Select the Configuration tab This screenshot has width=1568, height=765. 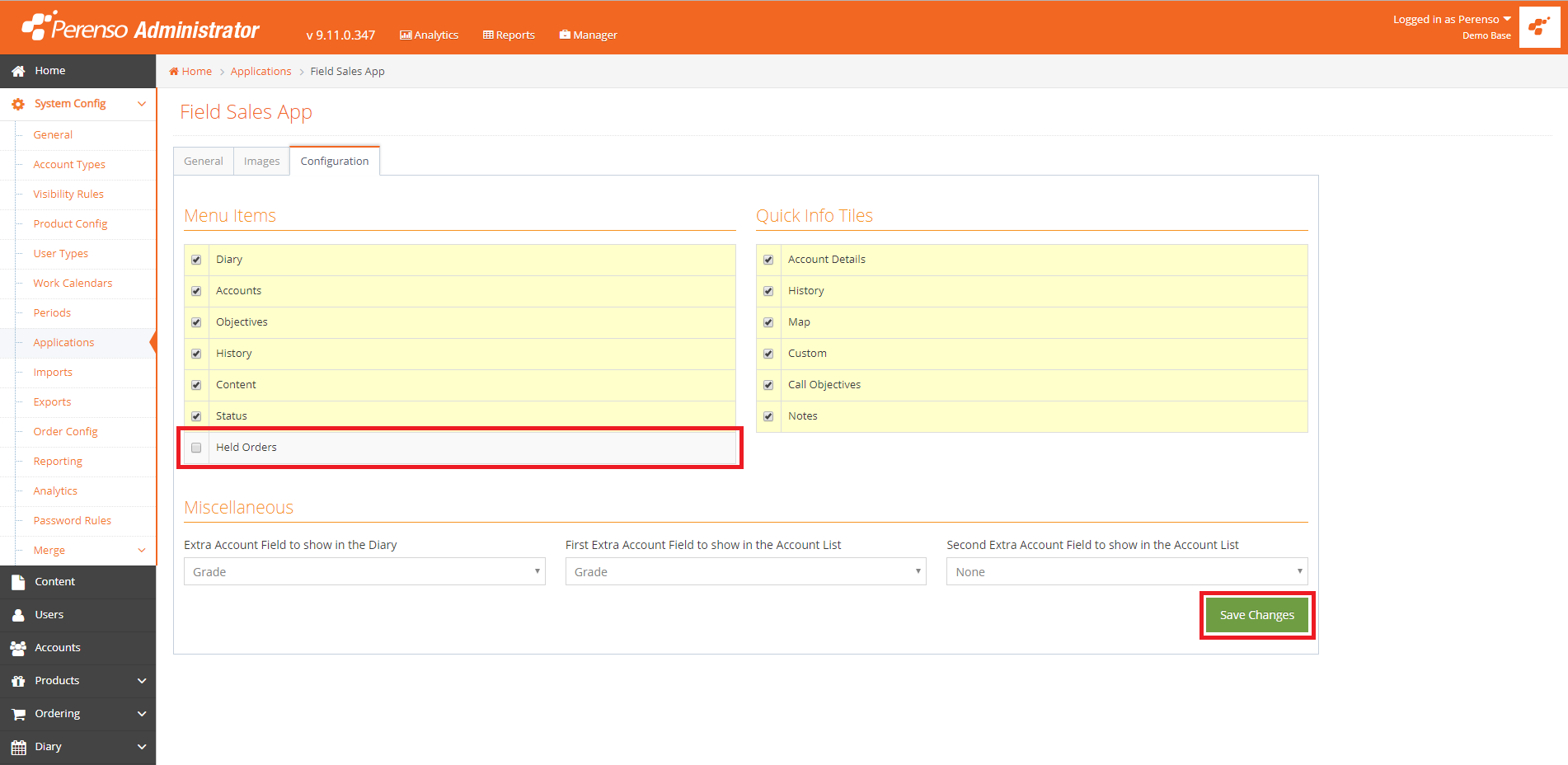coord(335,161)
